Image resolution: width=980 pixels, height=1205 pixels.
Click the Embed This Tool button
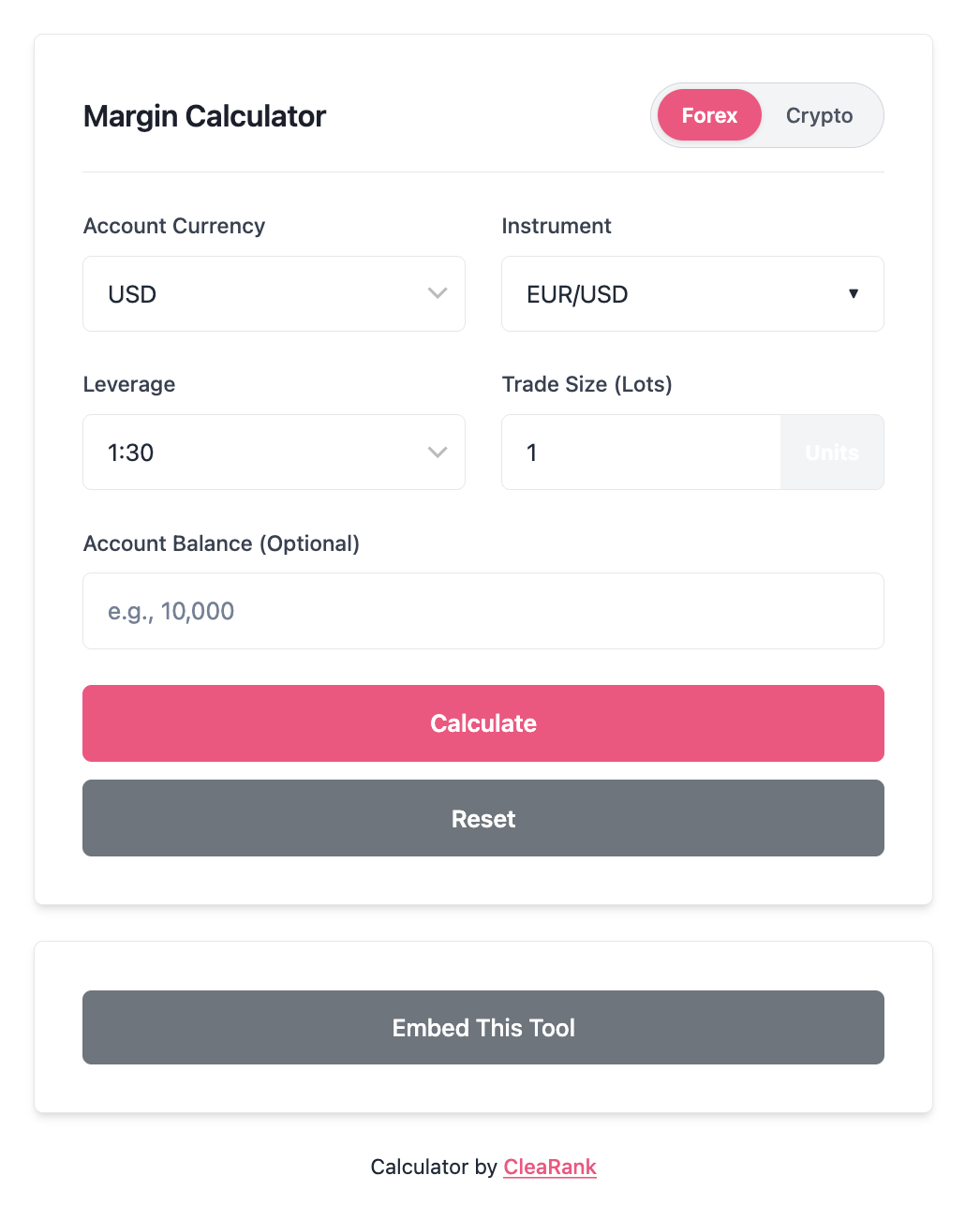coord(483,1028)
